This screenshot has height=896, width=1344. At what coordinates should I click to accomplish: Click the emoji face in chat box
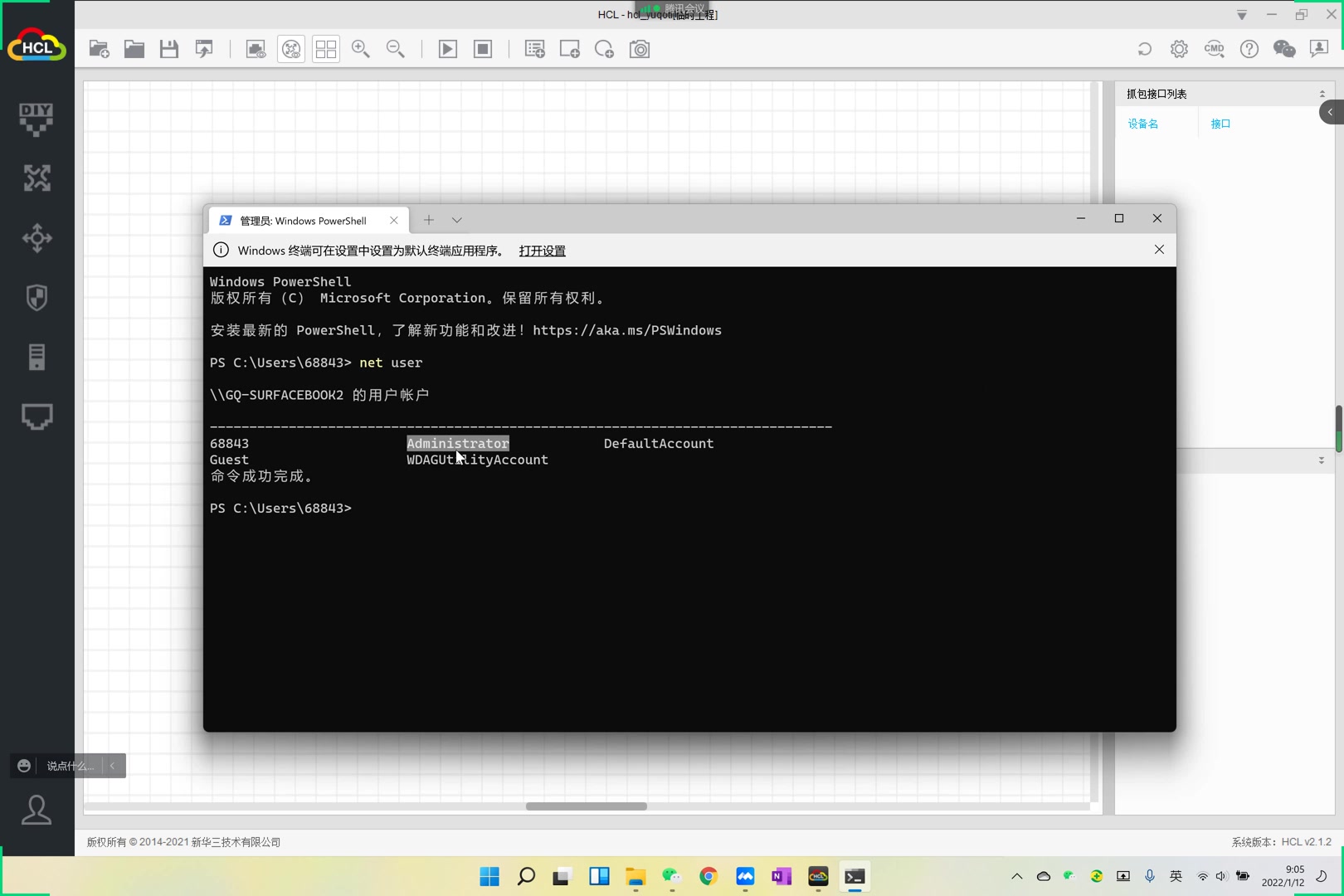pyautogui.click(x=24, y=766)
